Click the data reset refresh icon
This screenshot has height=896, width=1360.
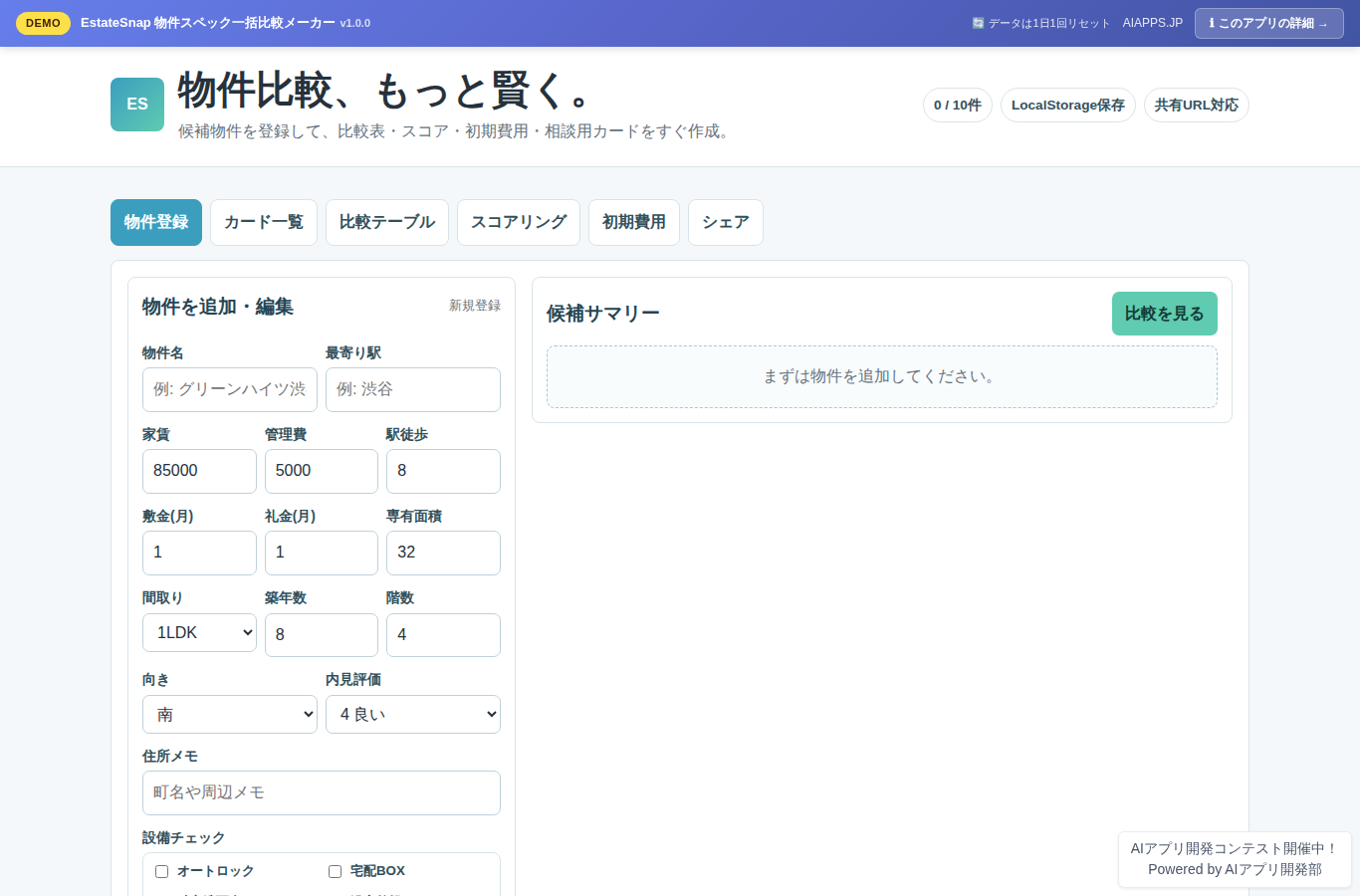pos(978,23)
